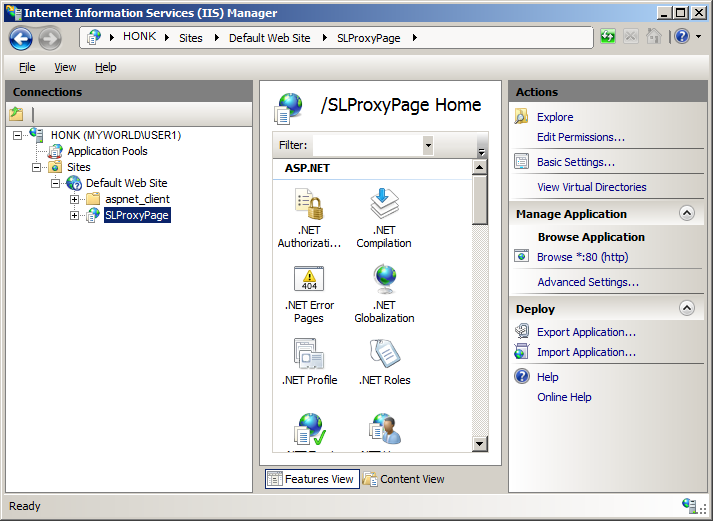
Task: Open the breadcrumb arrow after HONK
Action: click(x=167, y=38)
